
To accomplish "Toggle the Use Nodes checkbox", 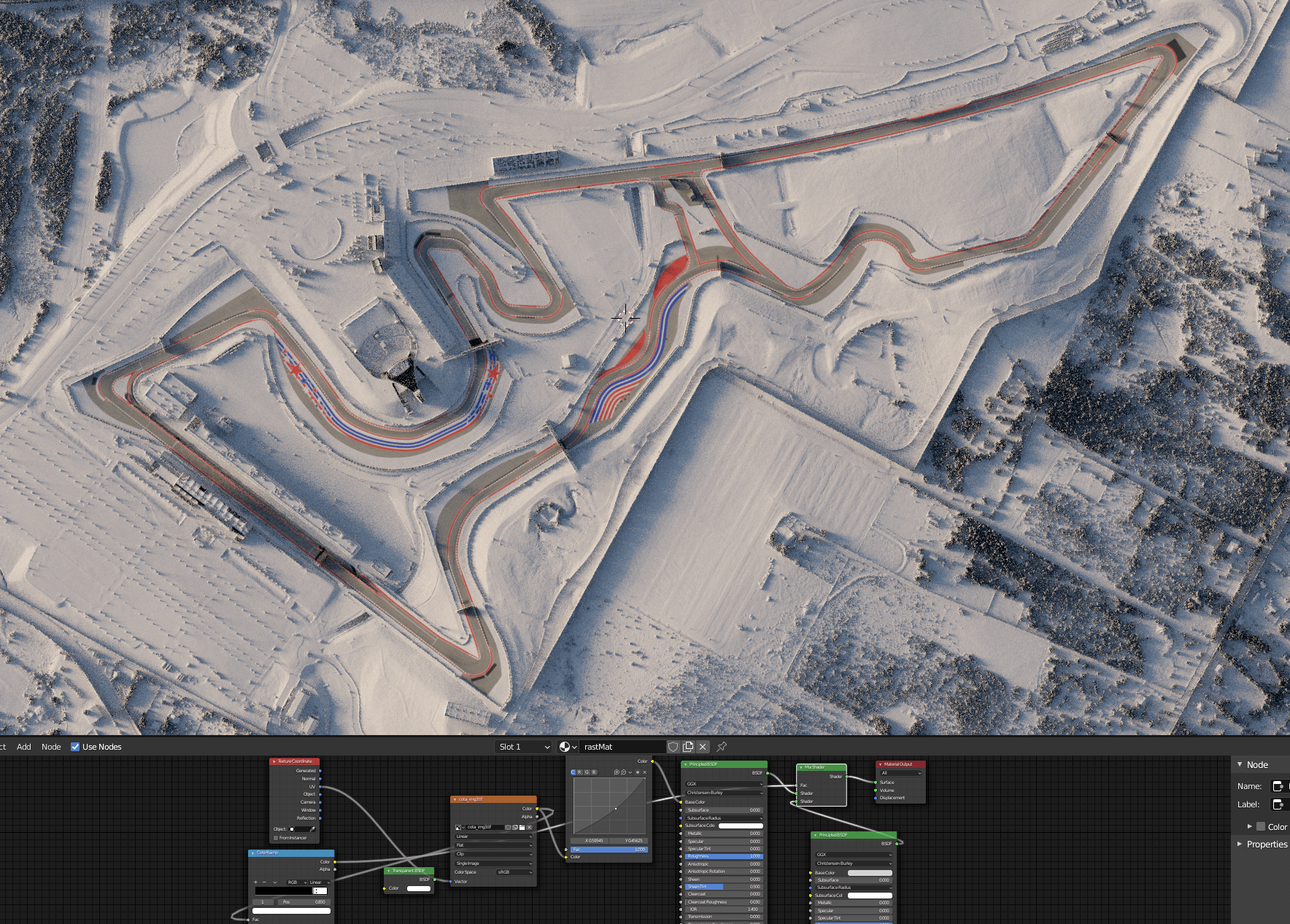I will click(75, 747).
